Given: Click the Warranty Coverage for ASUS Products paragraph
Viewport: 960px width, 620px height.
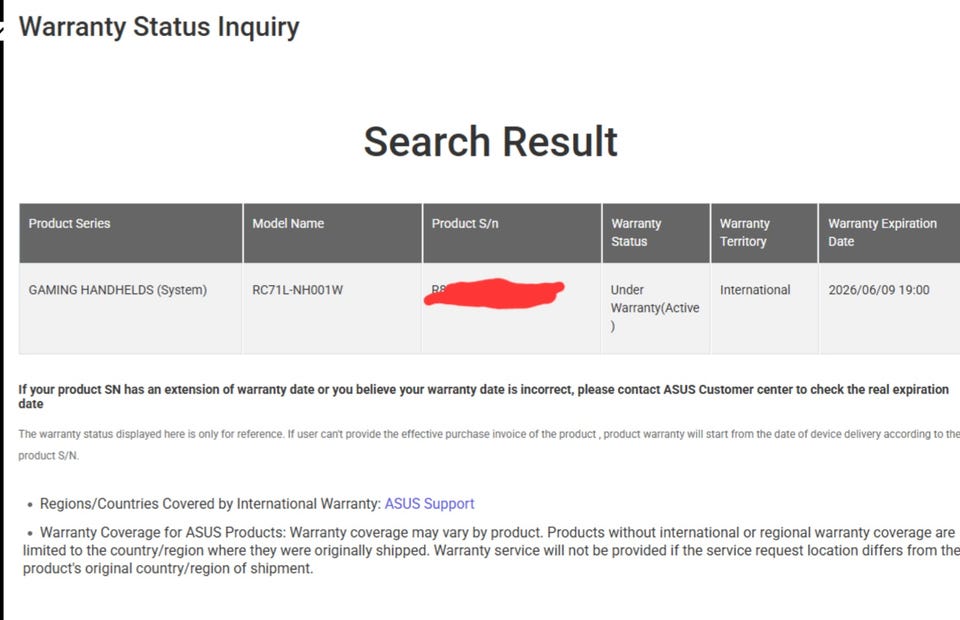Looking at the screenshot, I should [x=490, y=551].
